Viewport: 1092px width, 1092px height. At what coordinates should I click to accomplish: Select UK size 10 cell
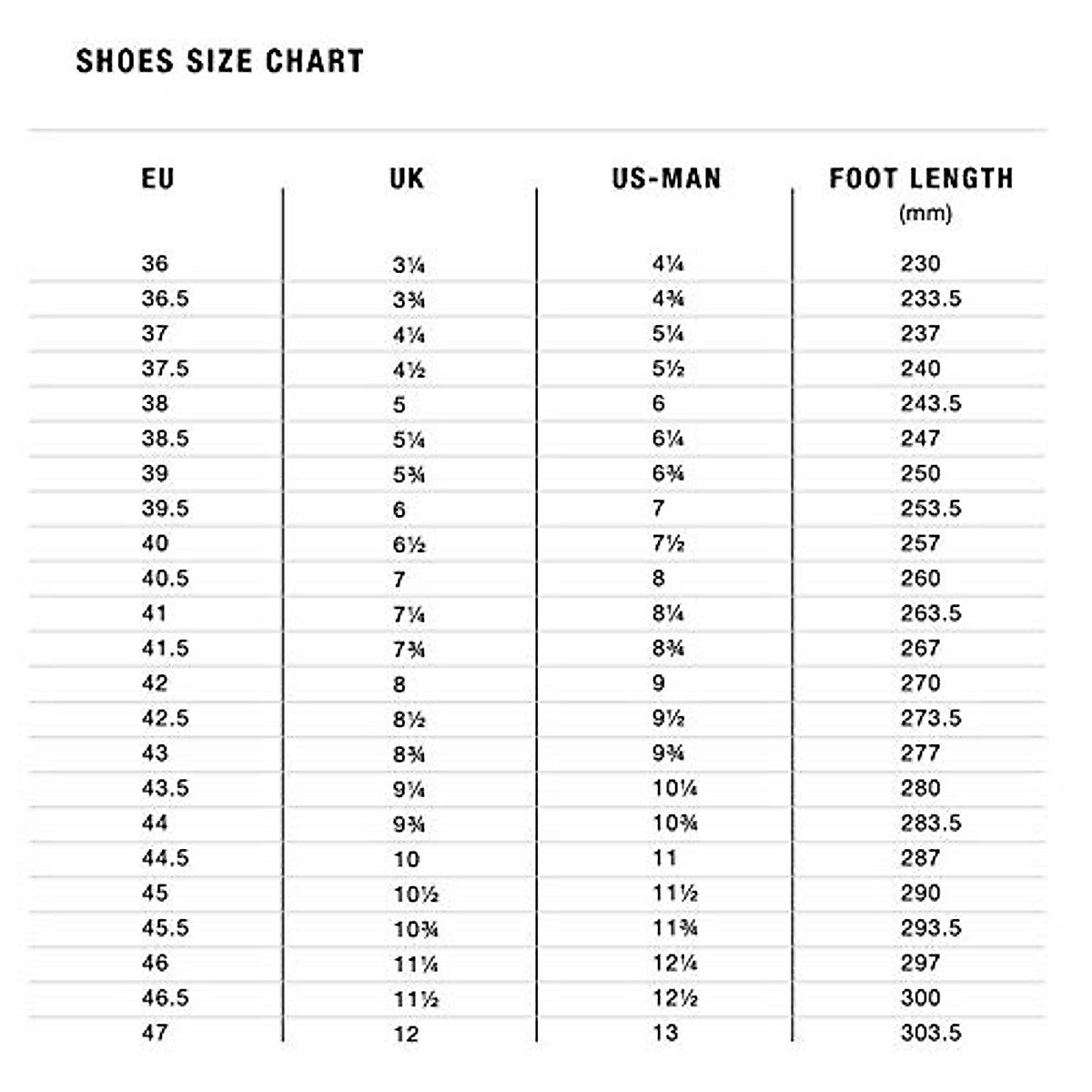[x=406, y=859]
